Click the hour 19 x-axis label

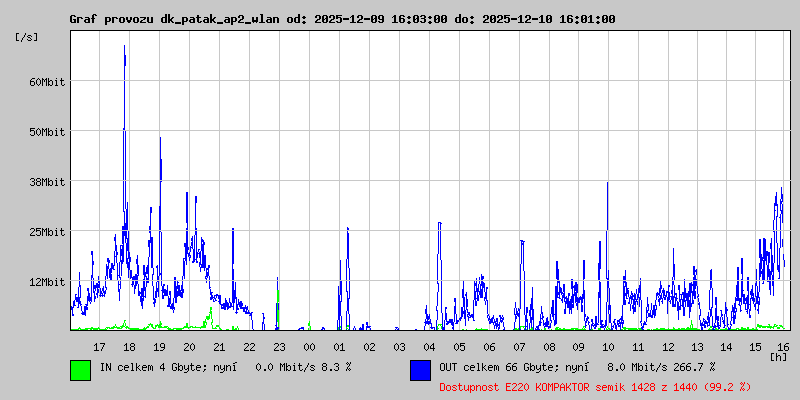click(159, 347)
